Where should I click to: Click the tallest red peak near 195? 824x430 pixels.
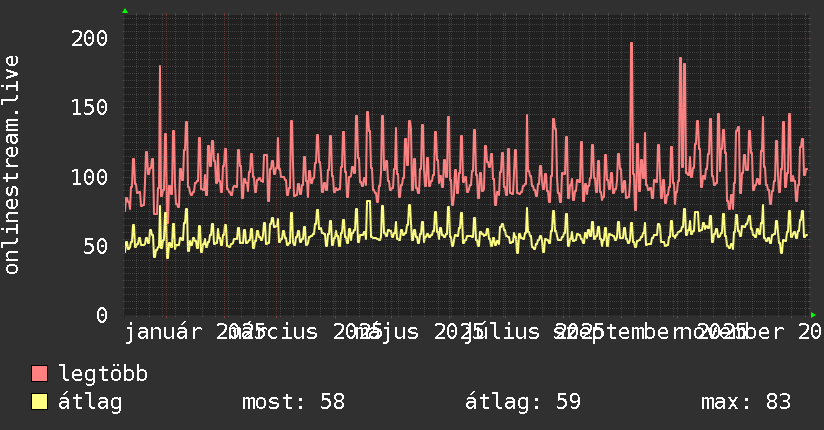pos(631,44)
